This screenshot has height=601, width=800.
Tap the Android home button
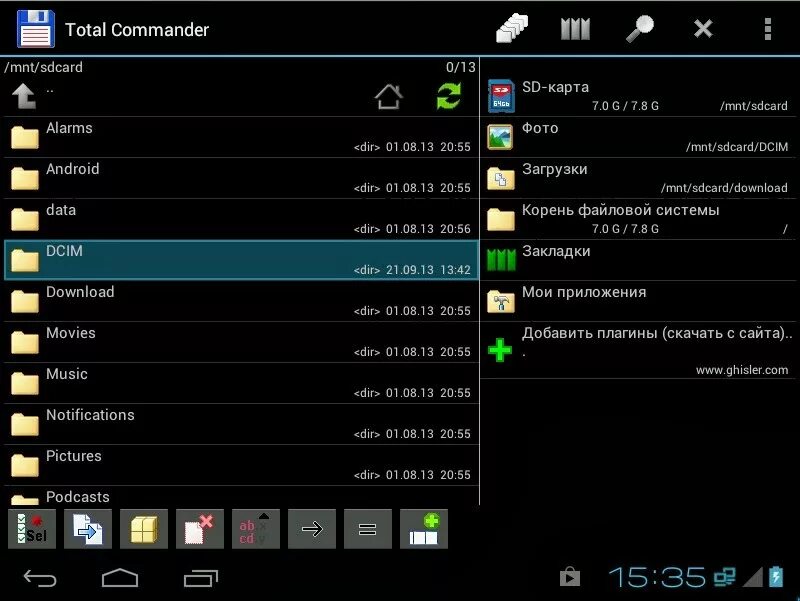point(120,578)
